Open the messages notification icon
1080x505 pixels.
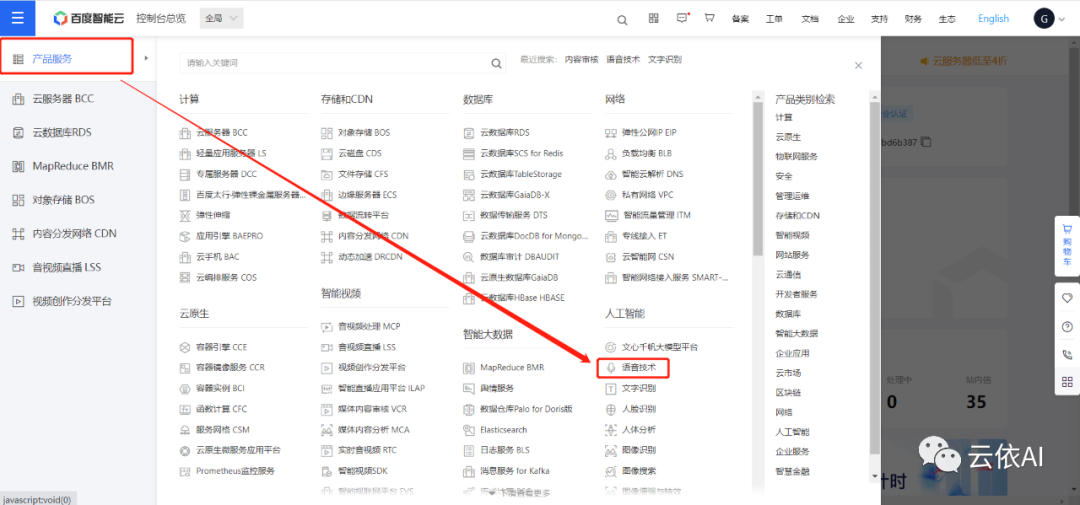point(683,18)
